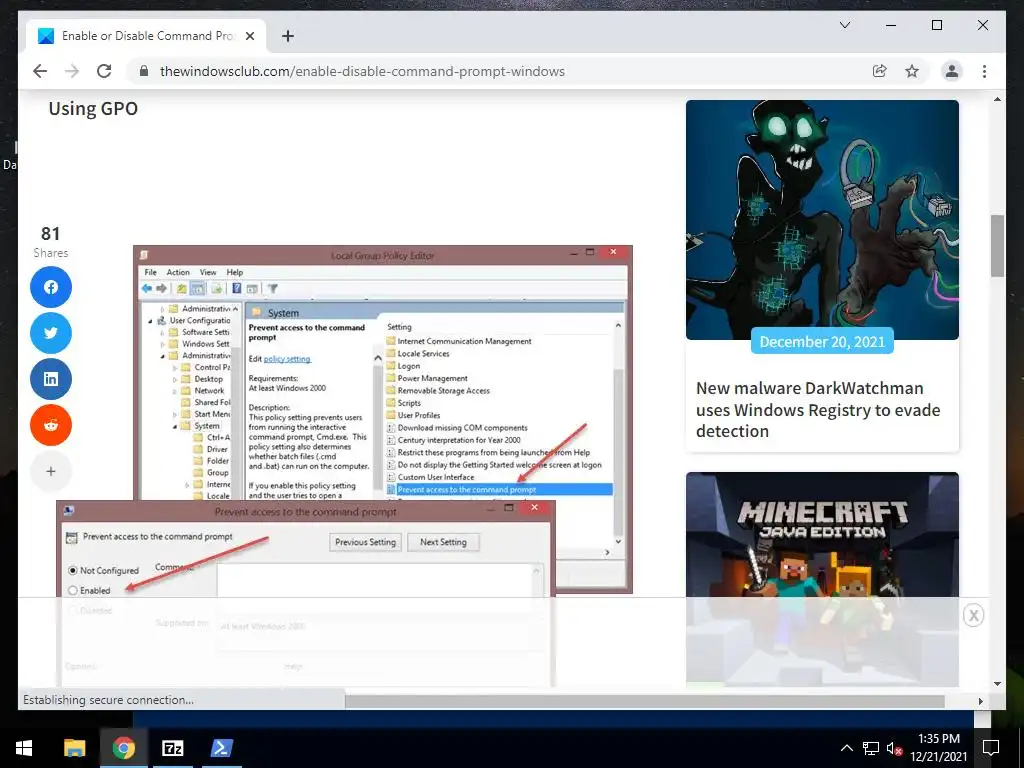Open the Minecraft Java Edition article image

822,578
